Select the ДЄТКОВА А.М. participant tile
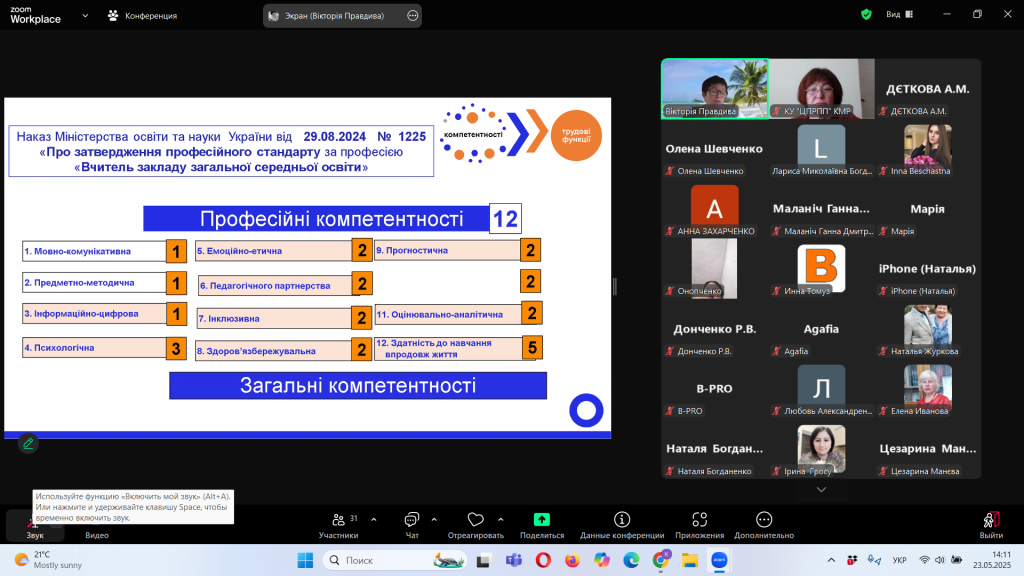Image resolution: width=1024 pixels, height=576 pixels. tap(927, 89)
